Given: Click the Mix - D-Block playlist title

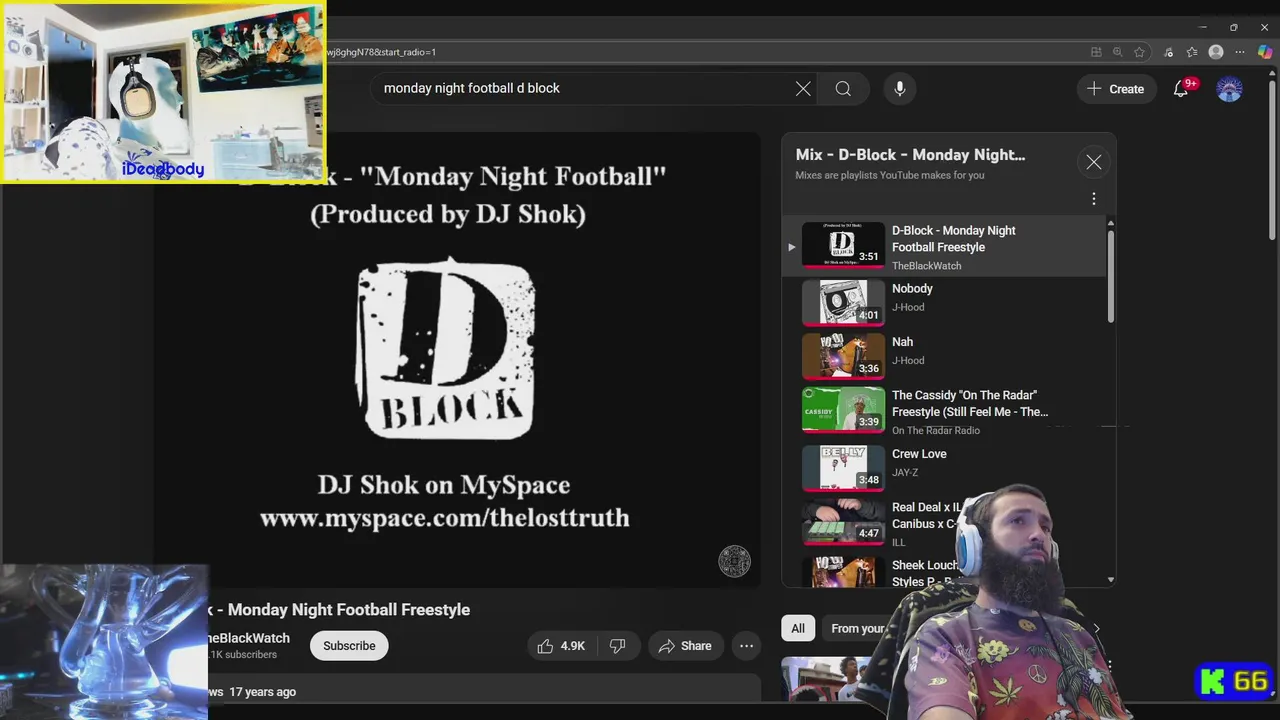Looking at the screenshot, I should (x=910, y=155).
